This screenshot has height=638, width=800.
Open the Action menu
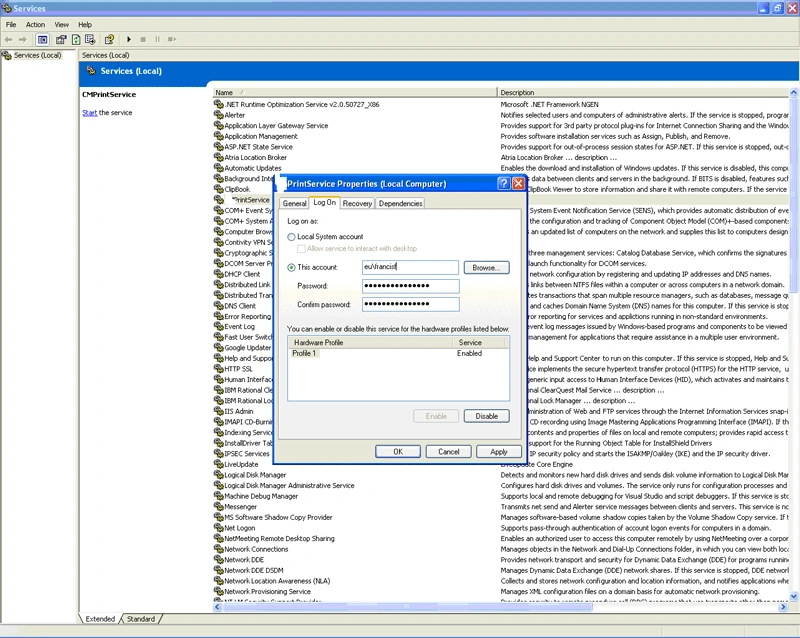(35, 24)
